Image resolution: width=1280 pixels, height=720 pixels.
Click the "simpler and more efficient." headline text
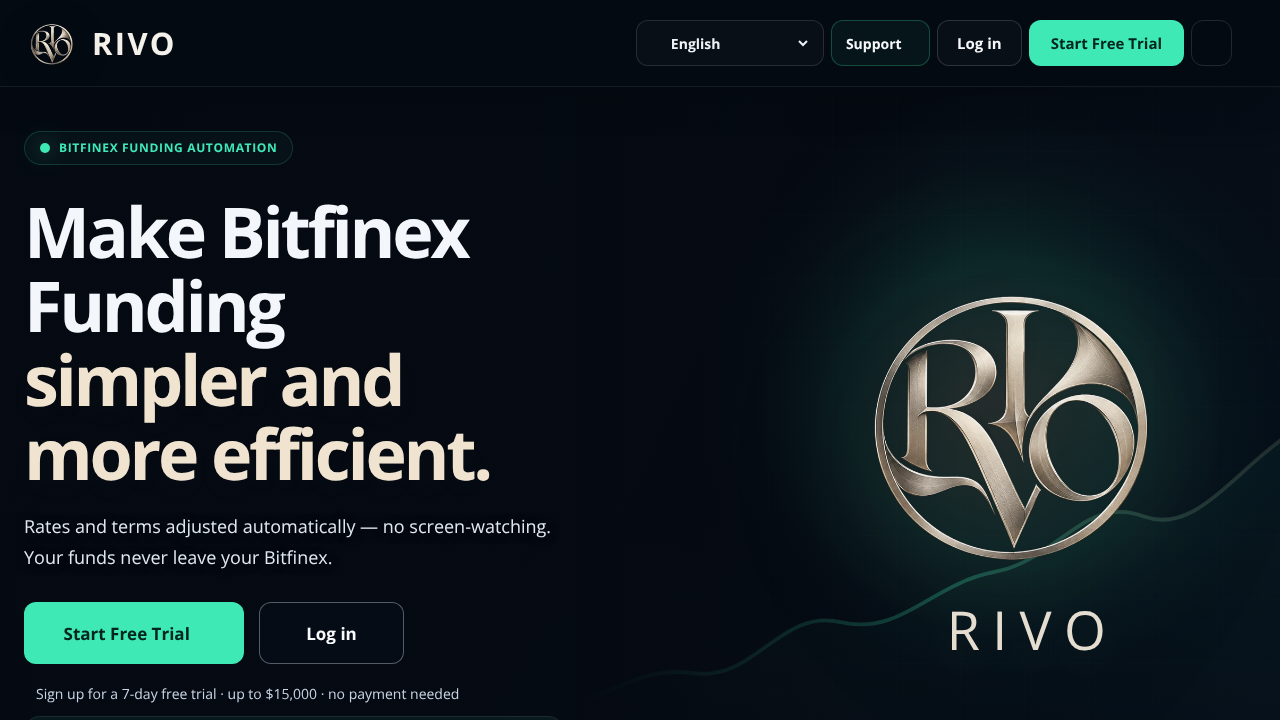[x=257, y=418]
